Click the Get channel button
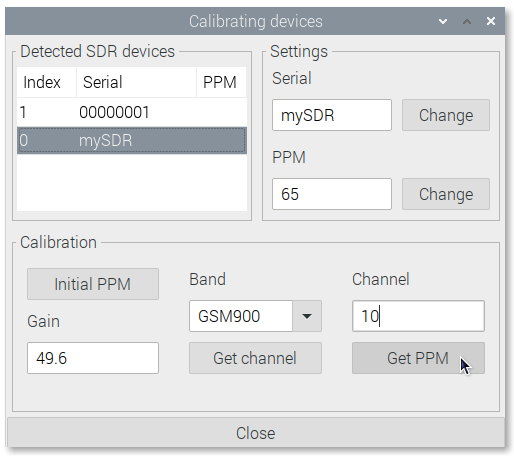514x458 pixels. tap(255, 358)
